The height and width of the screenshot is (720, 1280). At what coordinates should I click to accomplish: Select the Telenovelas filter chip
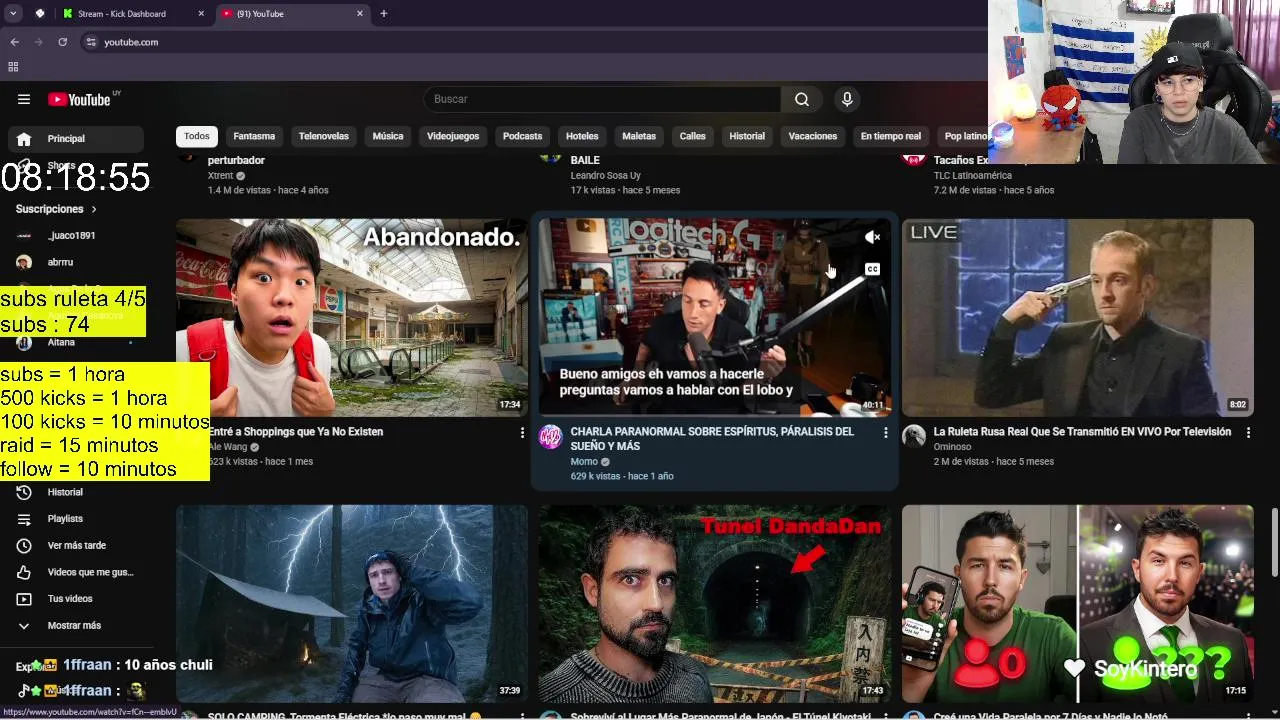click(324, 136)
